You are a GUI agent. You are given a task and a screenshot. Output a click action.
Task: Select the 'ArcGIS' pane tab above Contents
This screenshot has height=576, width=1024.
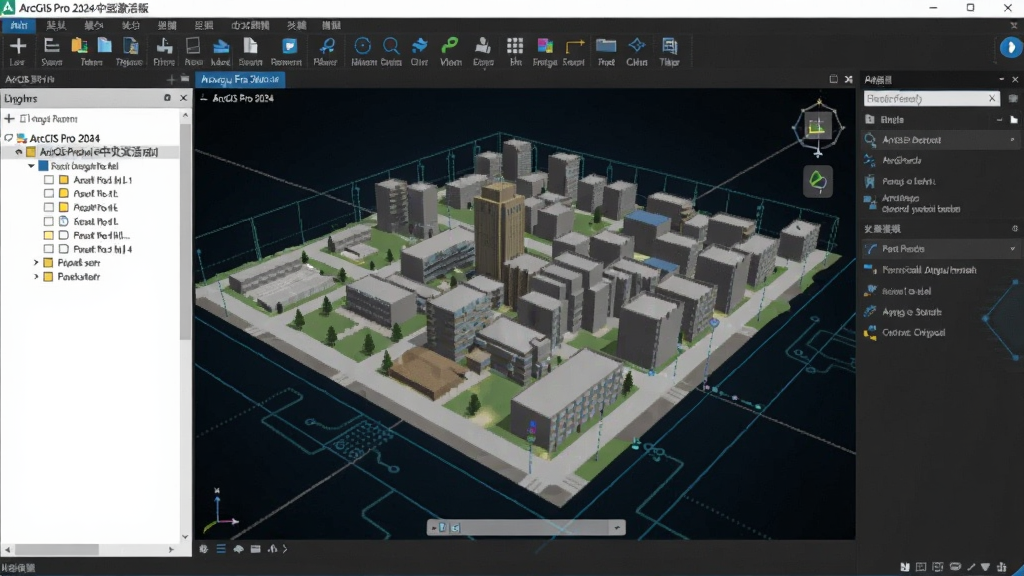pyautogui.click(x=30, y=79)
